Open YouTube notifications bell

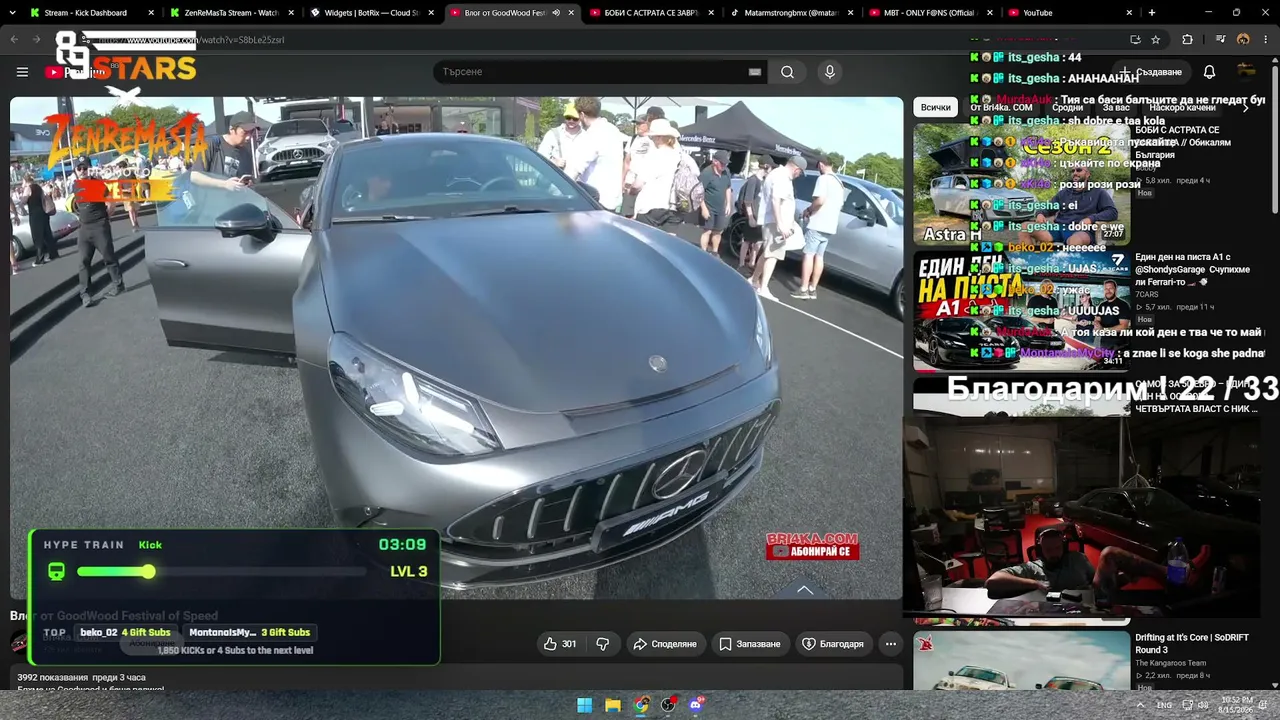coord(1209,72)
